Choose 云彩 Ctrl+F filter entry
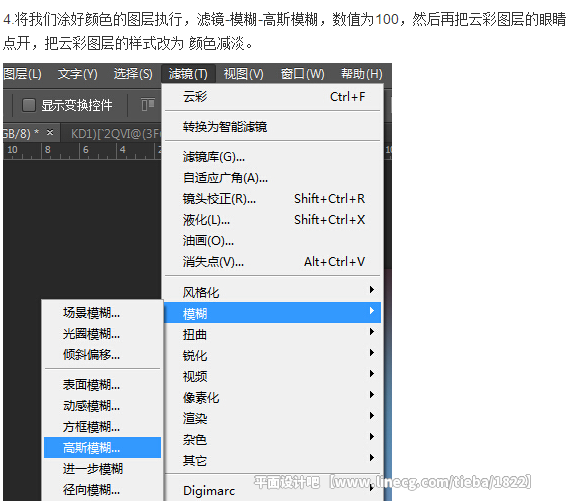 point(273,97)
